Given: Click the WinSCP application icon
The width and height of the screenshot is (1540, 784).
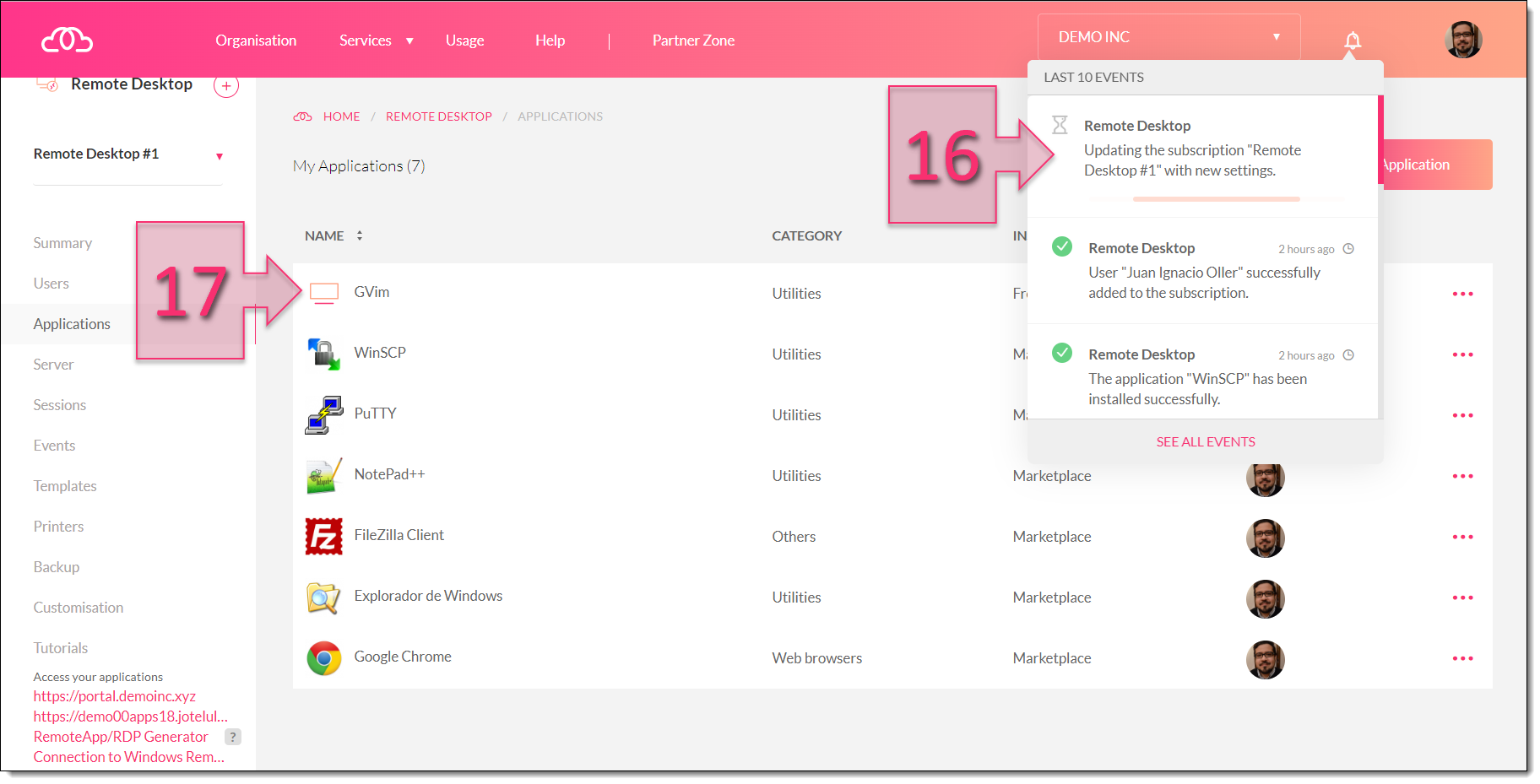Looking at the screenshot, I should click(323, 354).
